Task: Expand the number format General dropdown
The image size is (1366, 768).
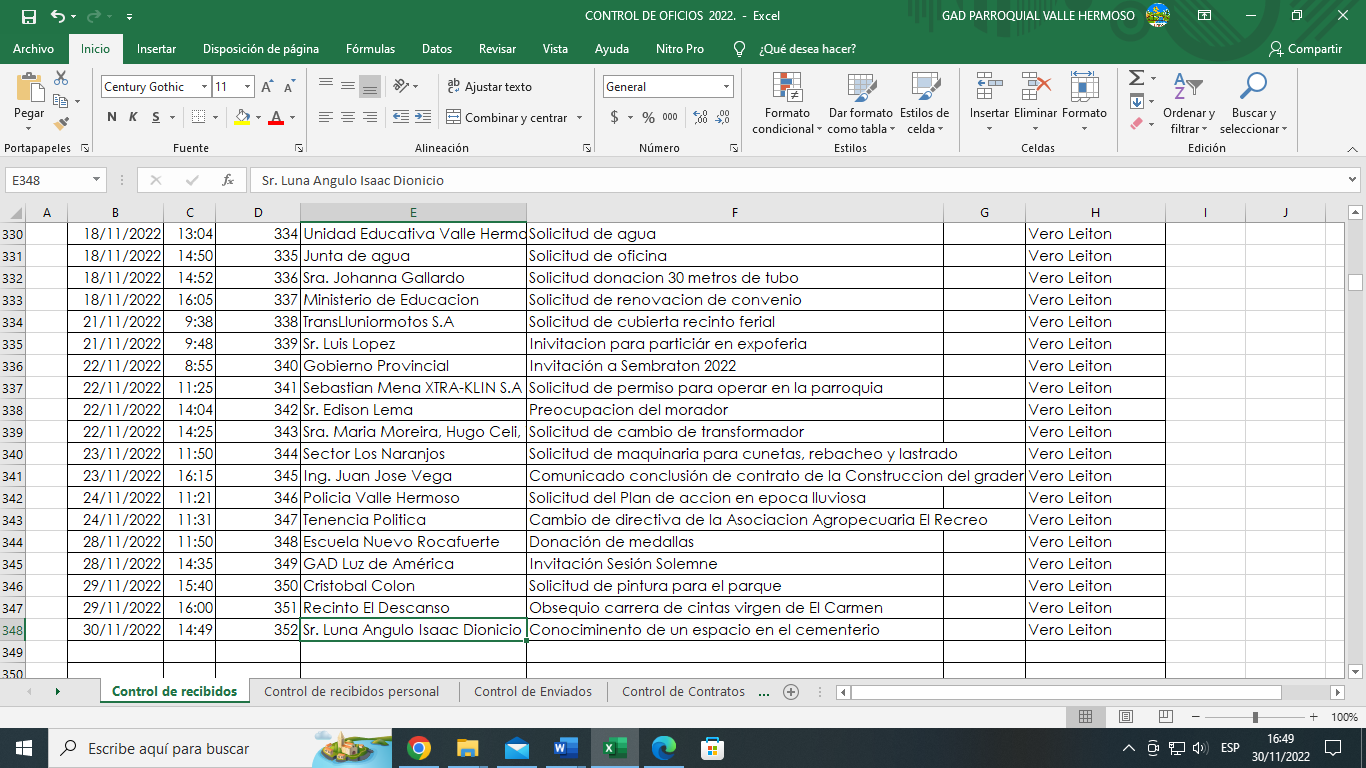Action: 726,87
